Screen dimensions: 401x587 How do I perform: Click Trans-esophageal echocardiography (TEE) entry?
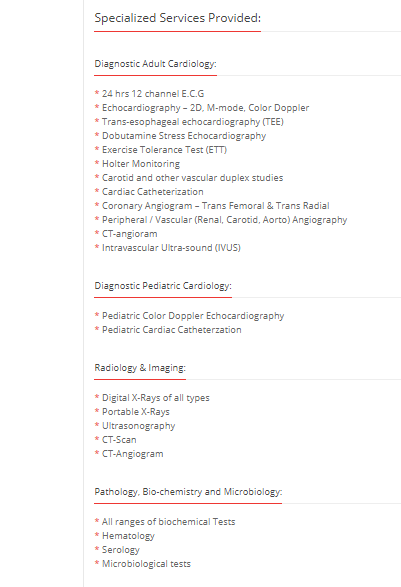pos(193,122)
